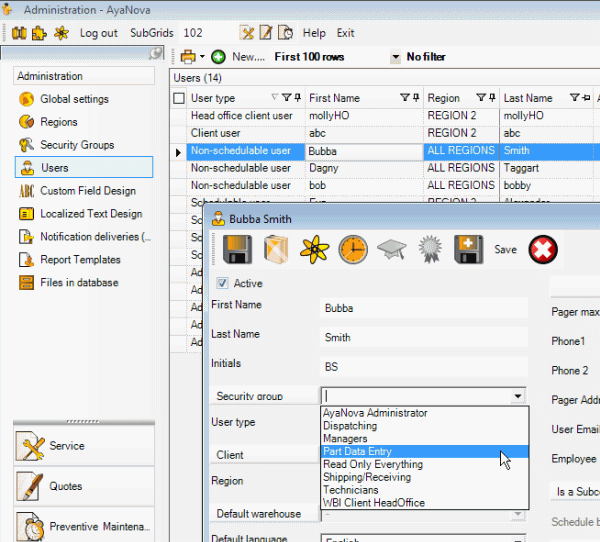
Task: Select Read Only Everything option
Action: click(x=373, y=464)
